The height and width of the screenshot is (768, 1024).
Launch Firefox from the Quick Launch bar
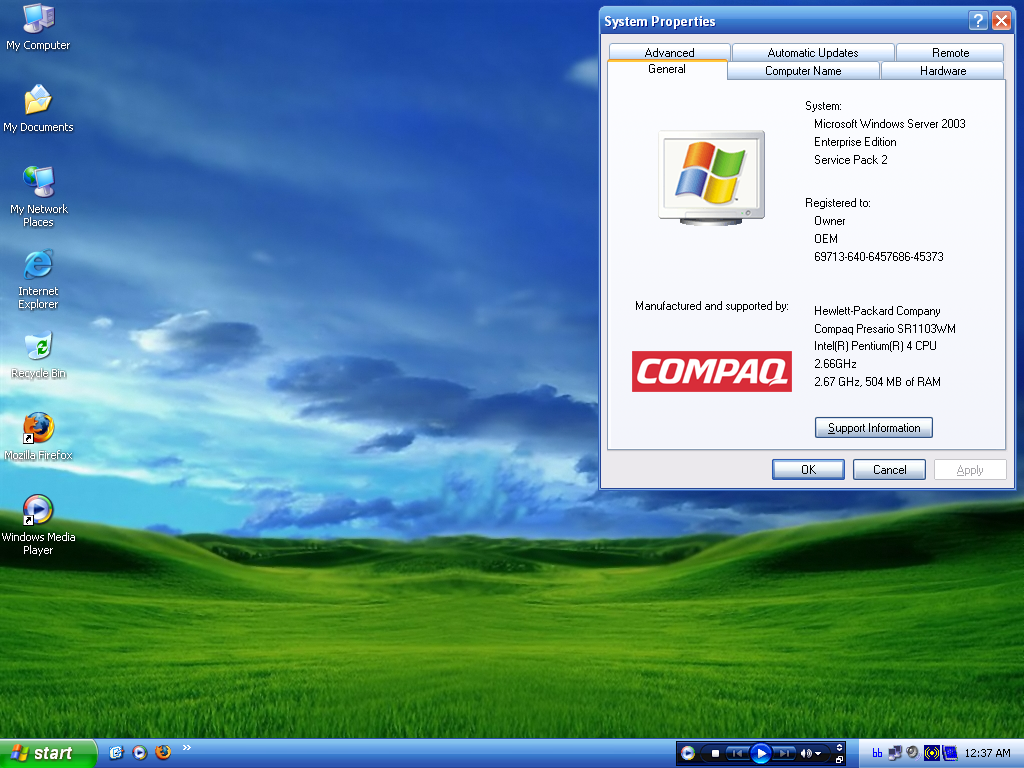point(163,753)
